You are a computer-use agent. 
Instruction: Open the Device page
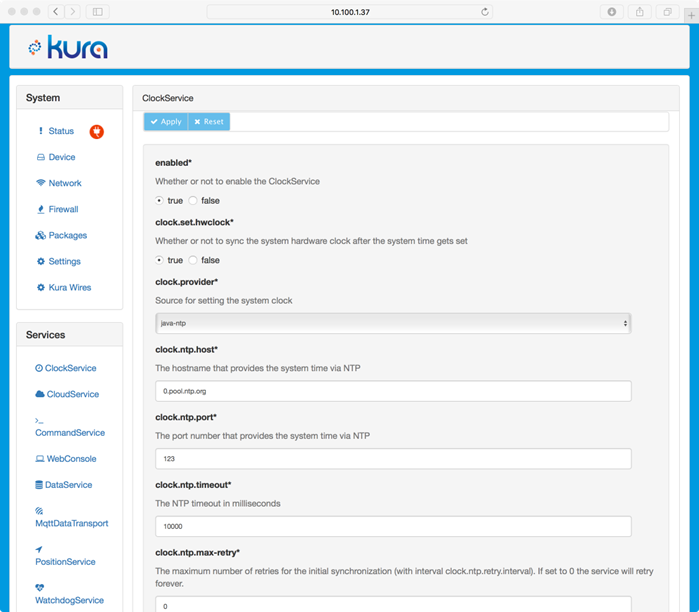(62, 157)
